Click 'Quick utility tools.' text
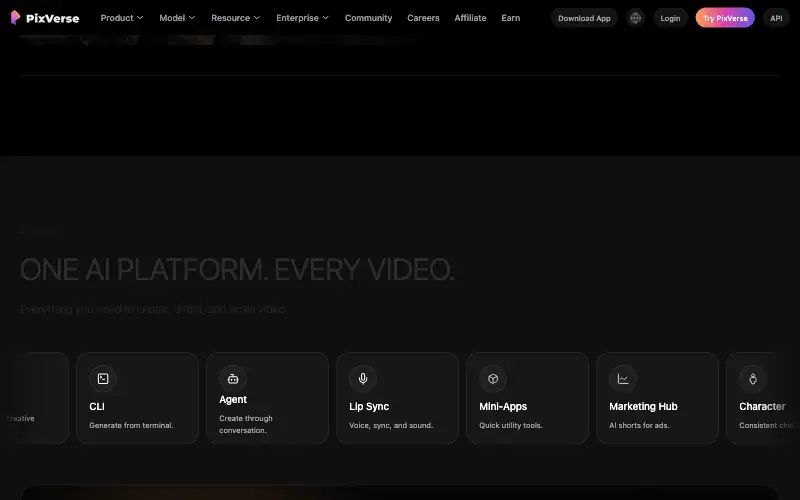 click(x=511, y=426)
